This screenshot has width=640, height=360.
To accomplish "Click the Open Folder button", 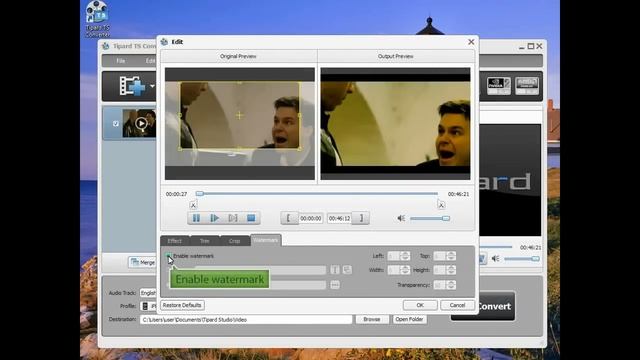I will coord(409,319).
